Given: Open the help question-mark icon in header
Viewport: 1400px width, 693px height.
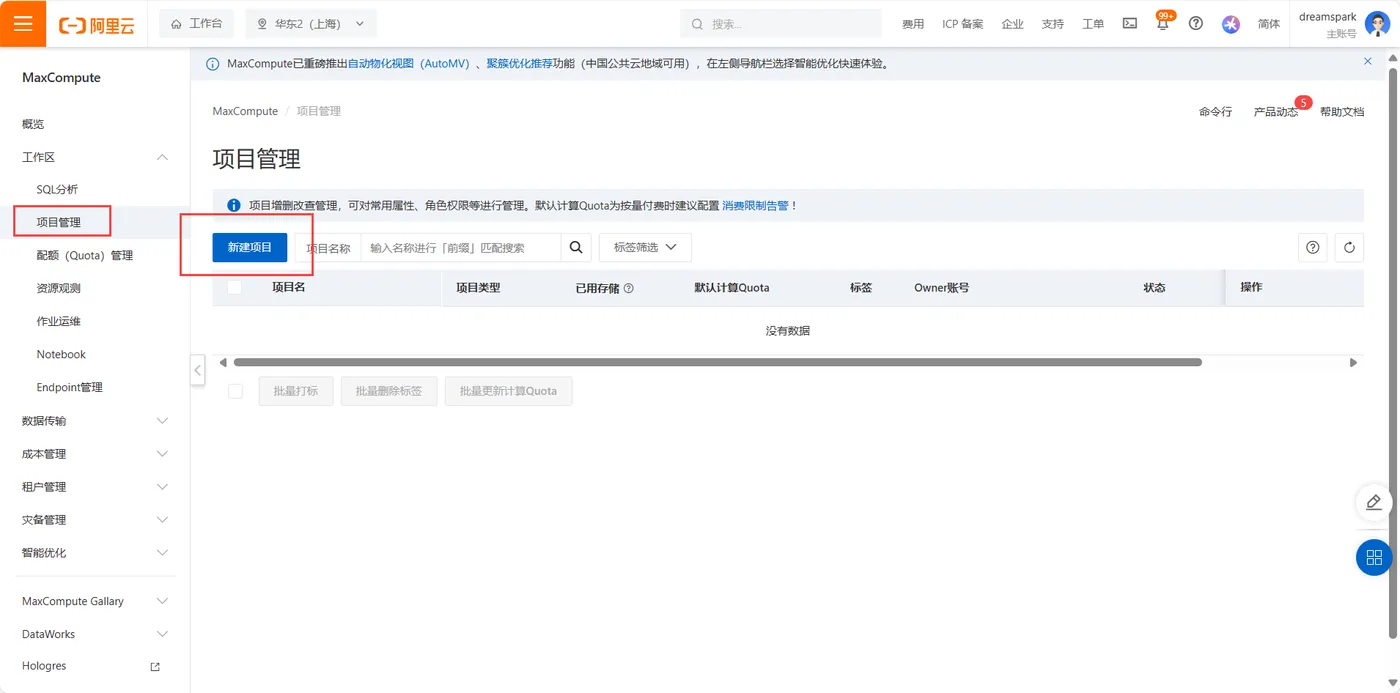Looking at the screenshot, I should (1196, 23).
